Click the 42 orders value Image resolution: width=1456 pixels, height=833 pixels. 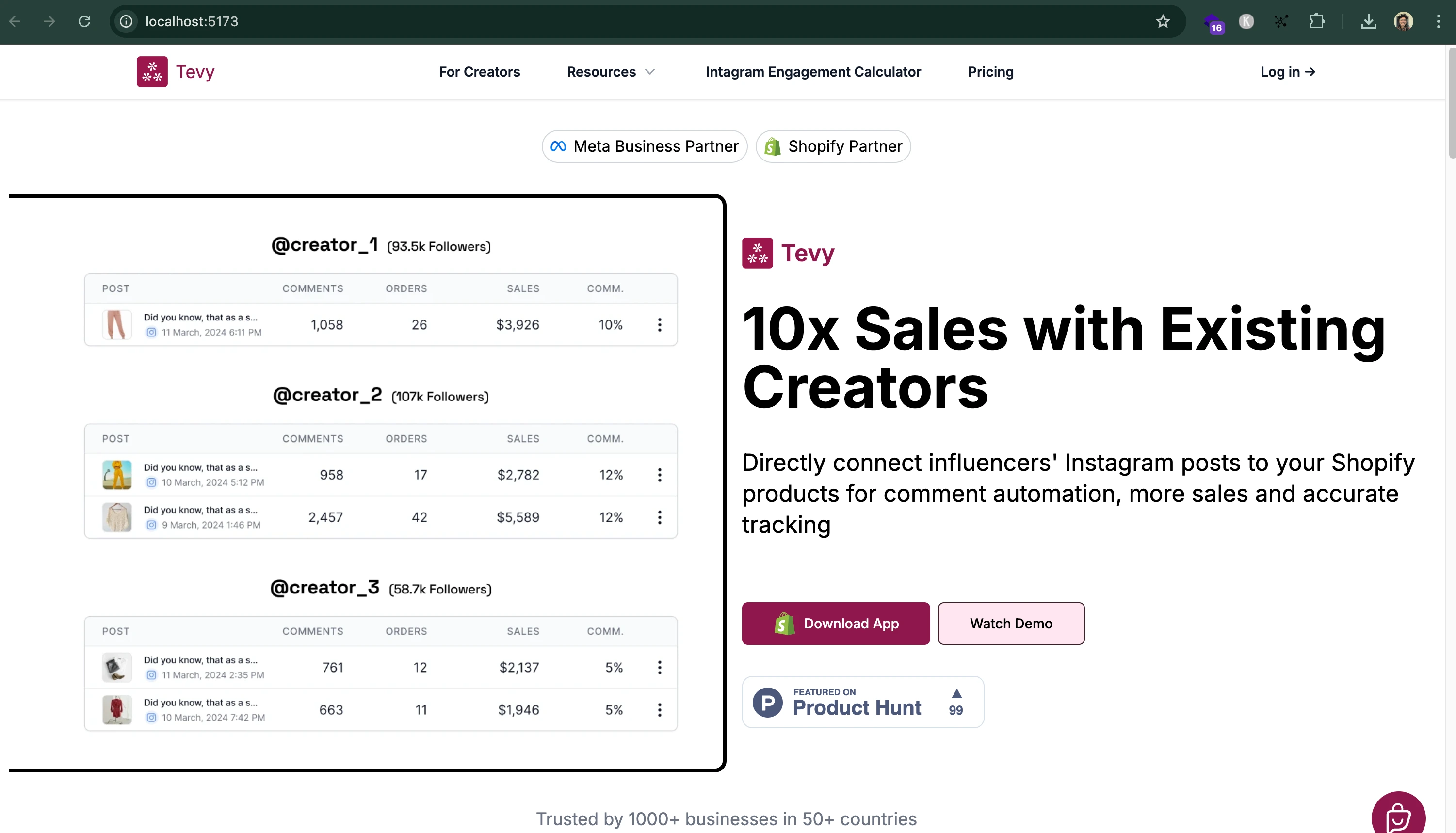click(x=420, y=517)
